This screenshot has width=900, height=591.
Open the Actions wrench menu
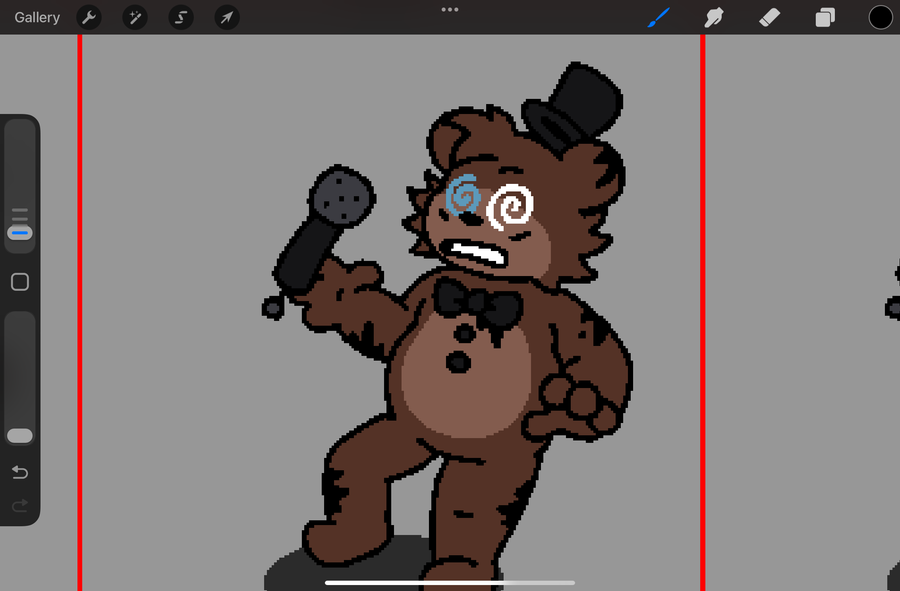click(x=89, y=17)
